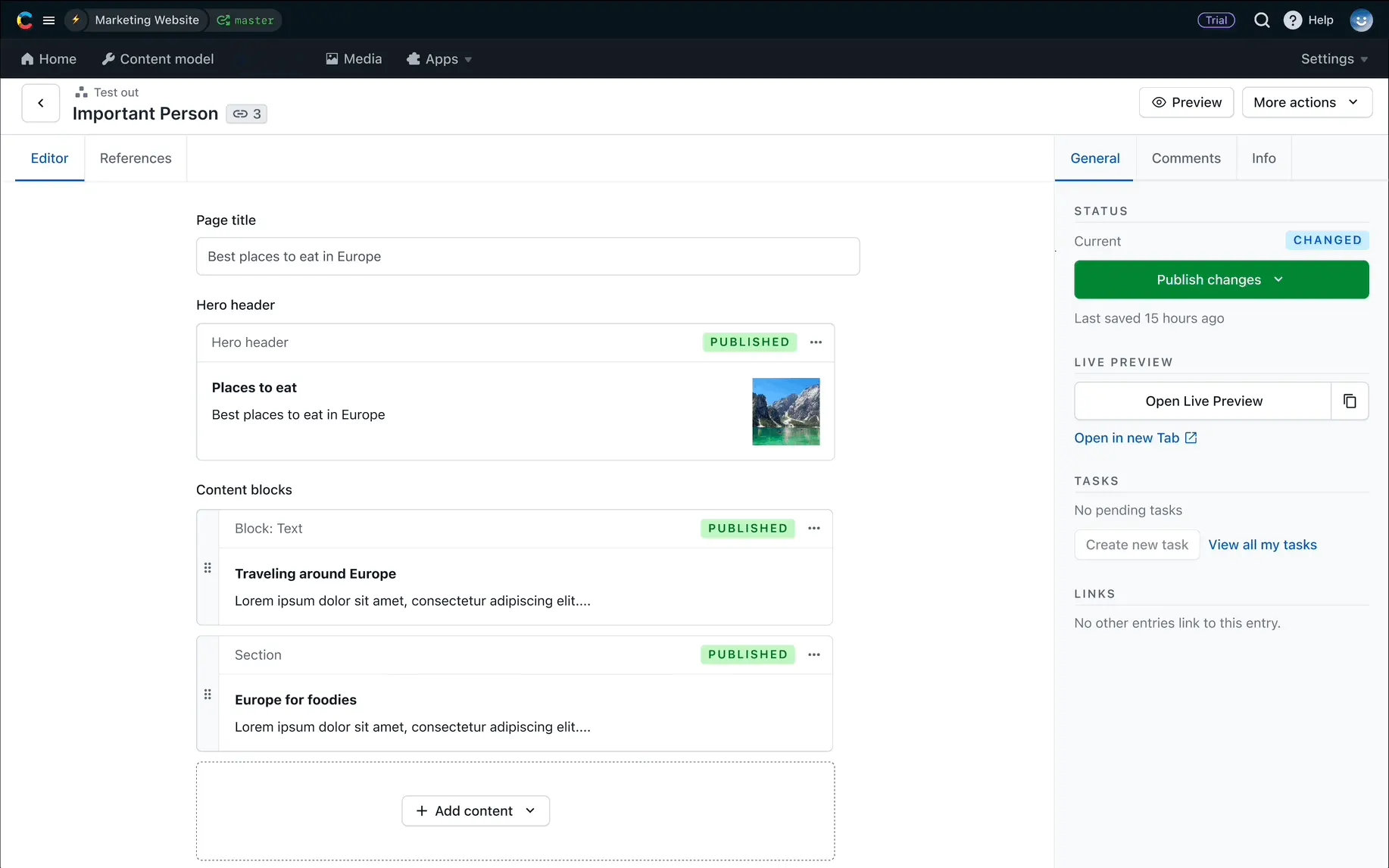The image size is (1389, 868).
Task: Open the Help question mark icon
Action: pos(1293,20)
